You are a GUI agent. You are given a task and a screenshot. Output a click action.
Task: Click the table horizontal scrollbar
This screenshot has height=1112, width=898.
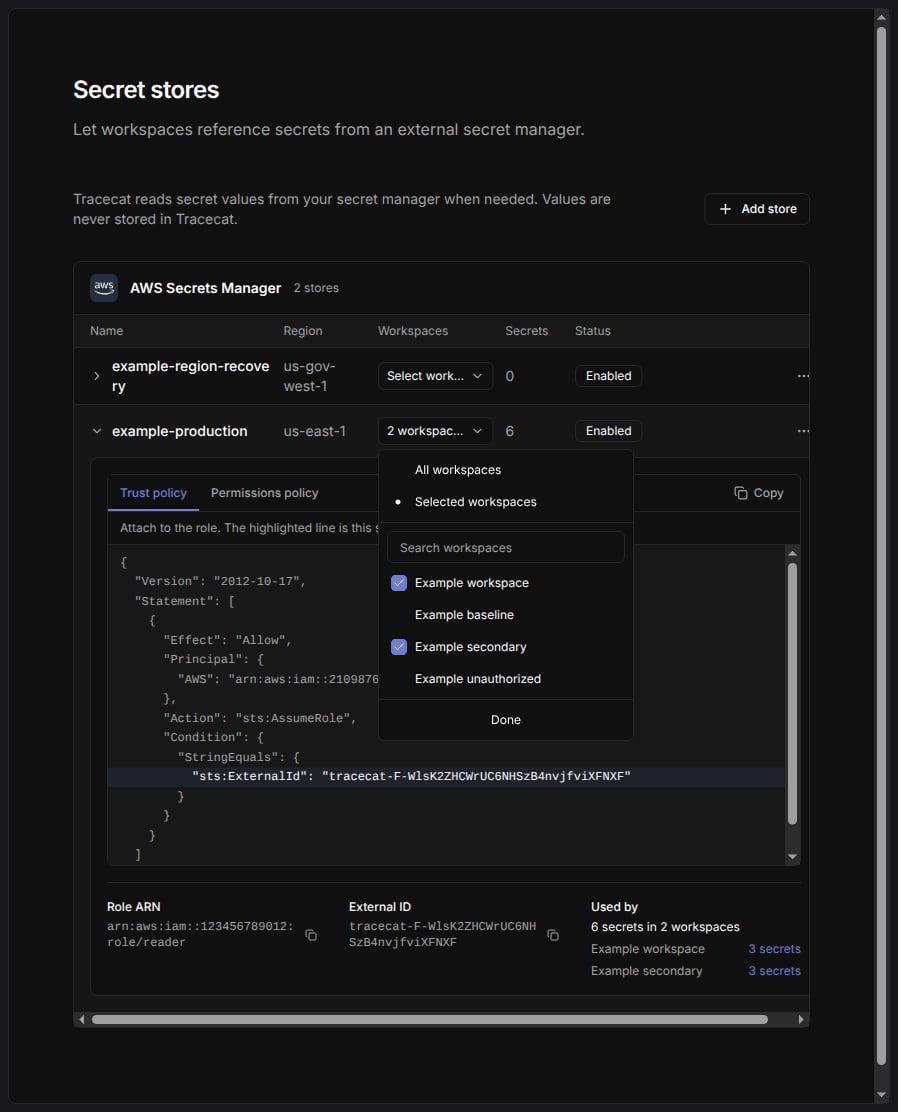430,1020
